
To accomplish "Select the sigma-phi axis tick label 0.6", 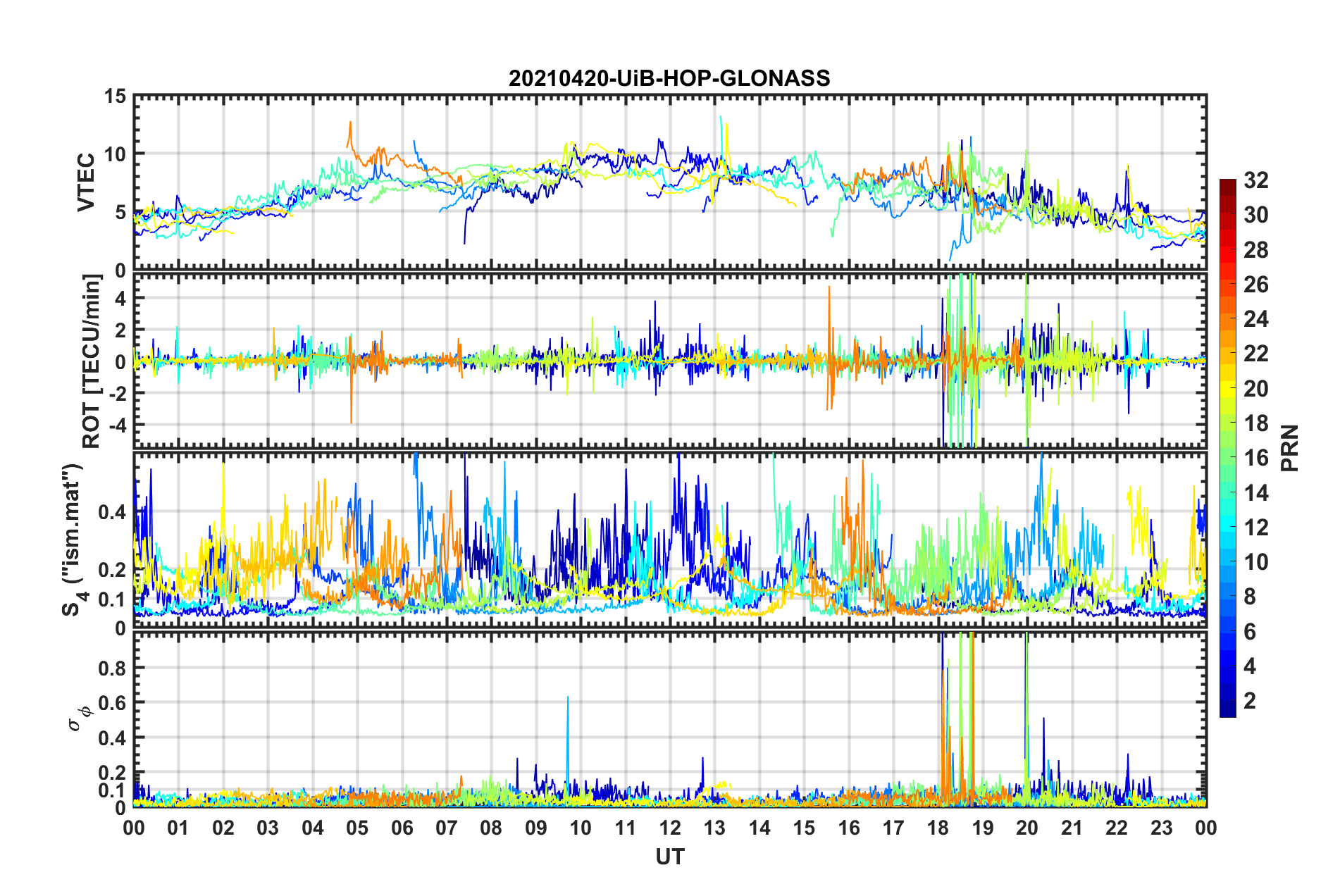I will click(x=112, y=703).
